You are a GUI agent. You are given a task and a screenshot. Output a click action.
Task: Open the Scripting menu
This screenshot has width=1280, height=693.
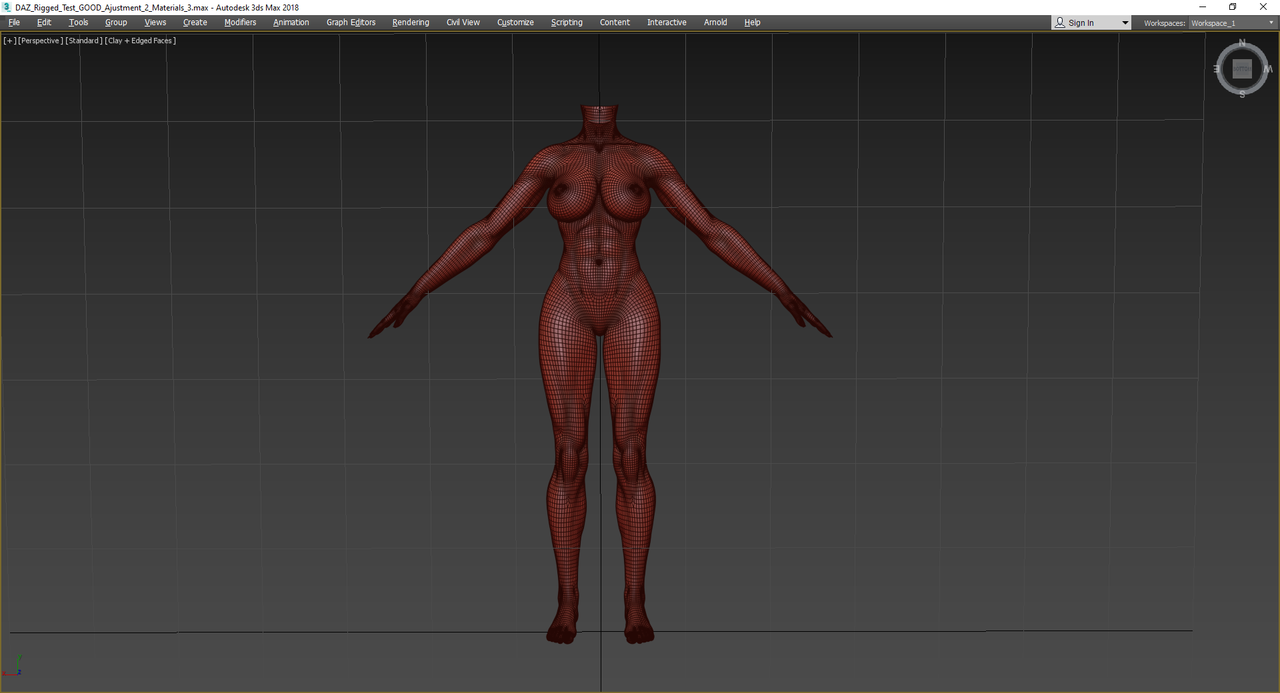click(x=566, y=22)
